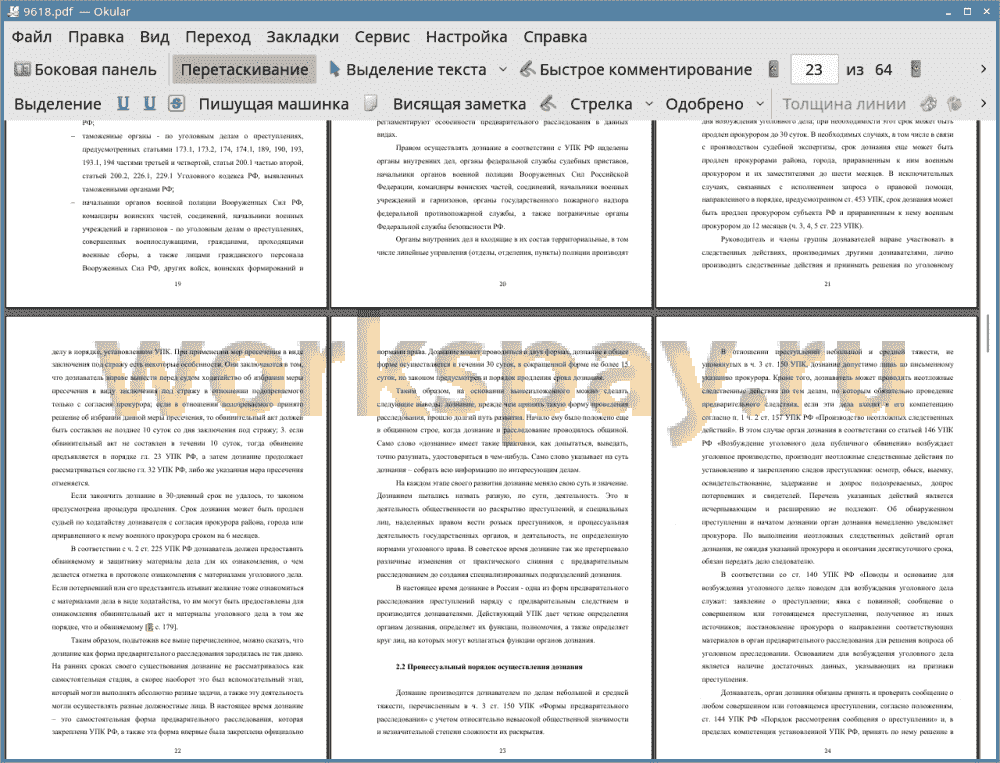Screen dimensions: 1000x763
Task: Go to the next page arrow
Action: (916, 69)
